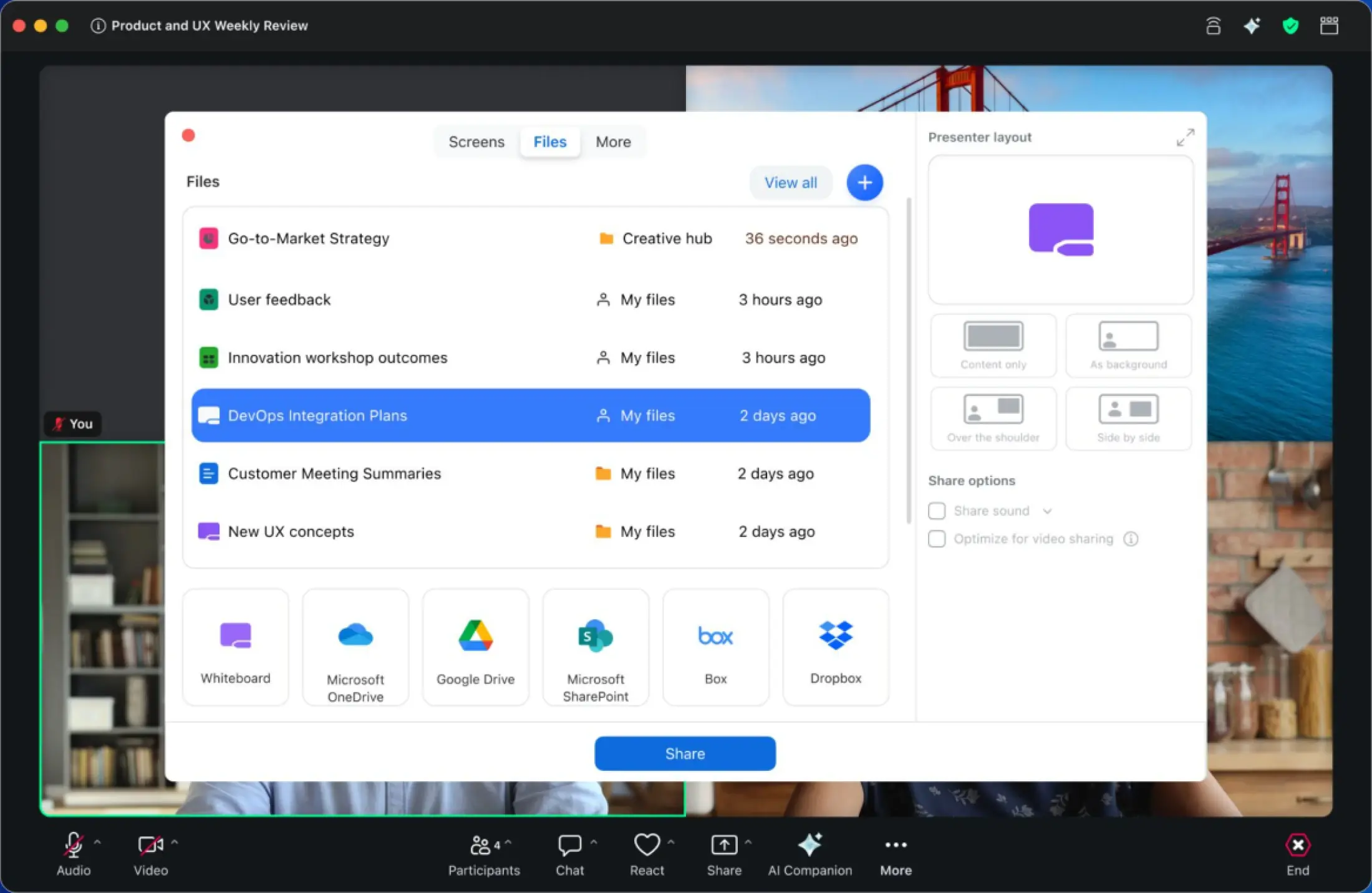Select New UX concepts file
Image resolution: width=1372 pixels, height=893 pixels.
[x=531, y=532]
